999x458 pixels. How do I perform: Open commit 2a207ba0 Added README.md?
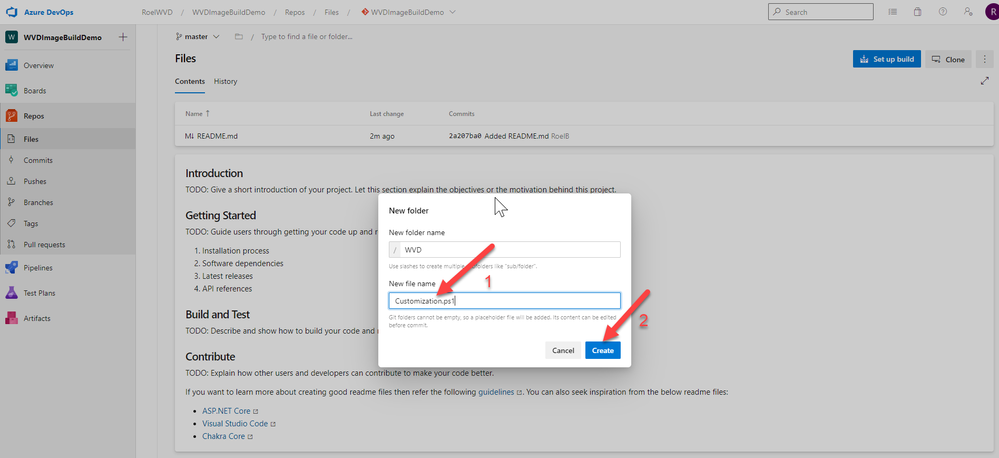coord(498,136)
